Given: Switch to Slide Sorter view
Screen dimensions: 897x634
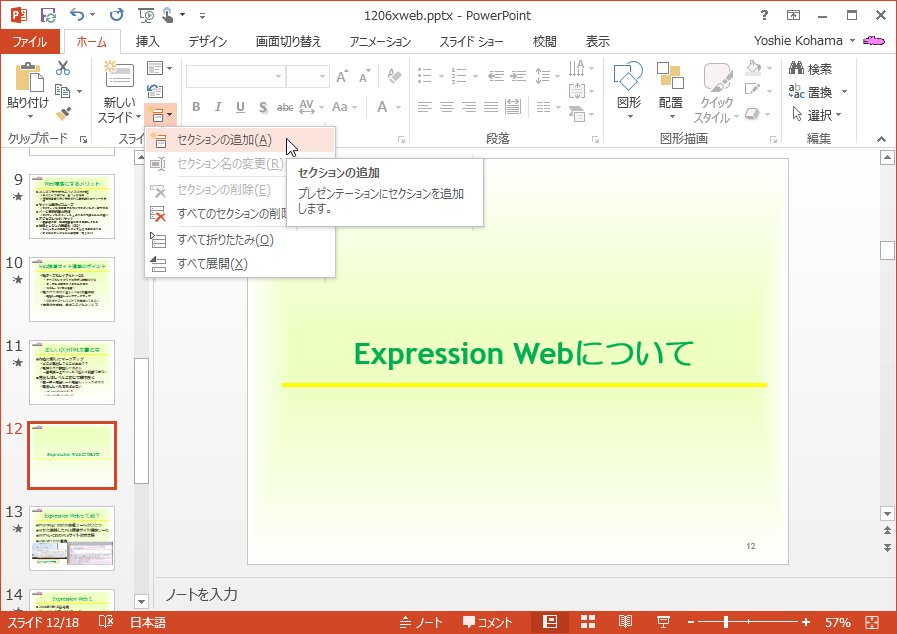Looking at the screenshot, I should point(588,622).
